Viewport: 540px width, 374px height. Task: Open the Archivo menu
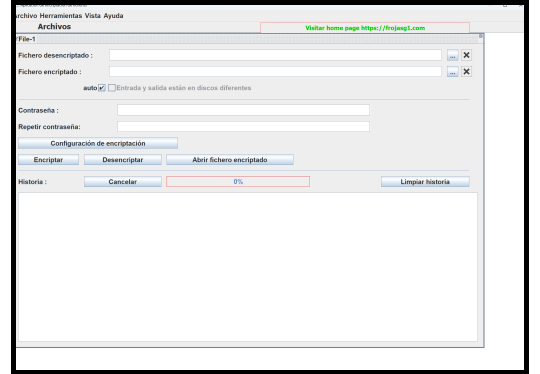(27, 16)
